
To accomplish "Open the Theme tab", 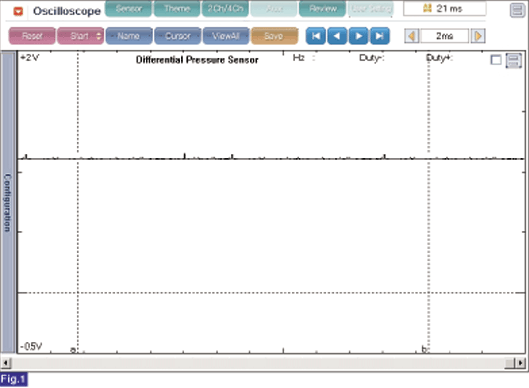I will [177, 9].
